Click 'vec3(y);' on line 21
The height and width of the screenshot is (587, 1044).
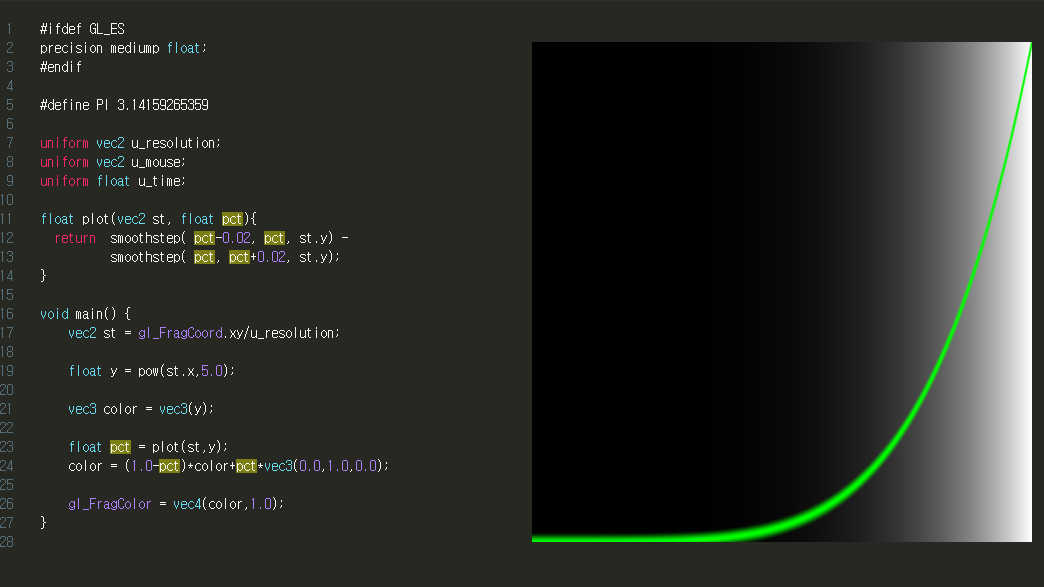[x=186, y=409]
